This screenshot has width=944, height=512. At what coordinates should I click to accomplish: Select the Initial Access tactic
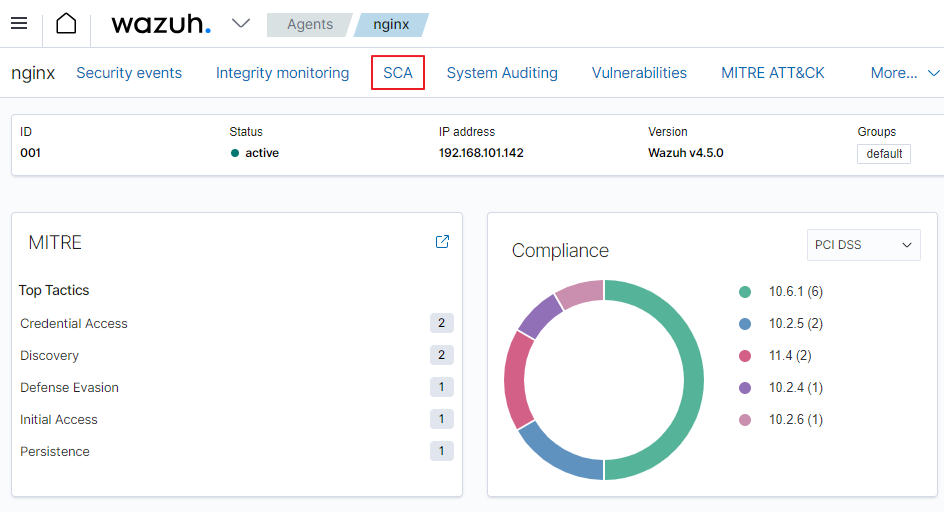point(58,419)
